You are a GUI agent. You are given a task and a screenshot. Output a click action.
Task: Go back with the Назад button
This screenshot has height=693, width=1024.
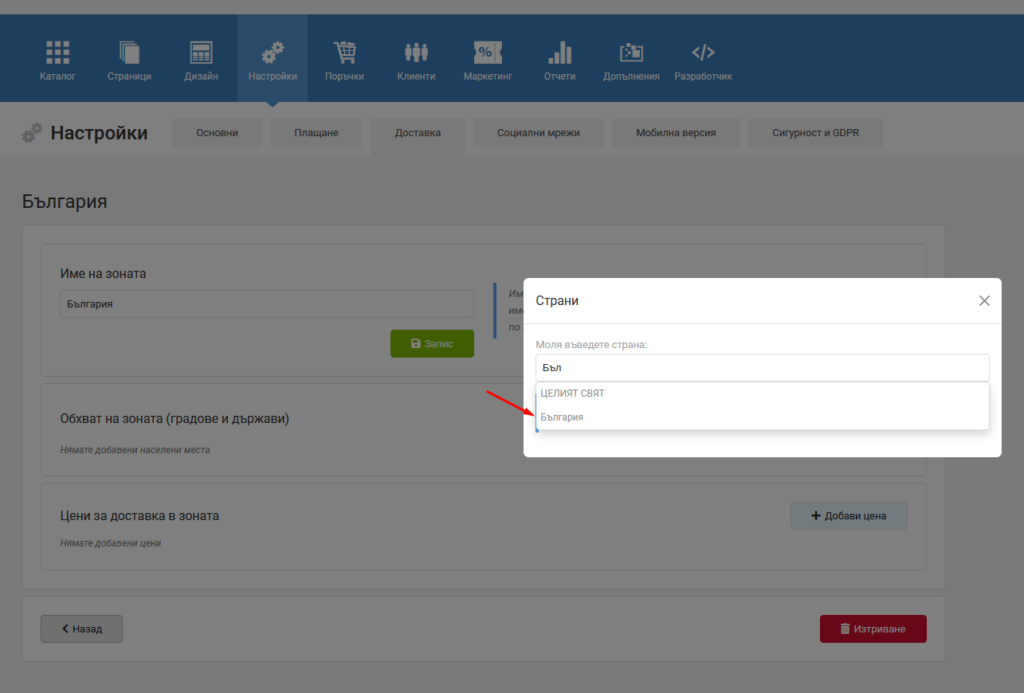click(82, 629)
